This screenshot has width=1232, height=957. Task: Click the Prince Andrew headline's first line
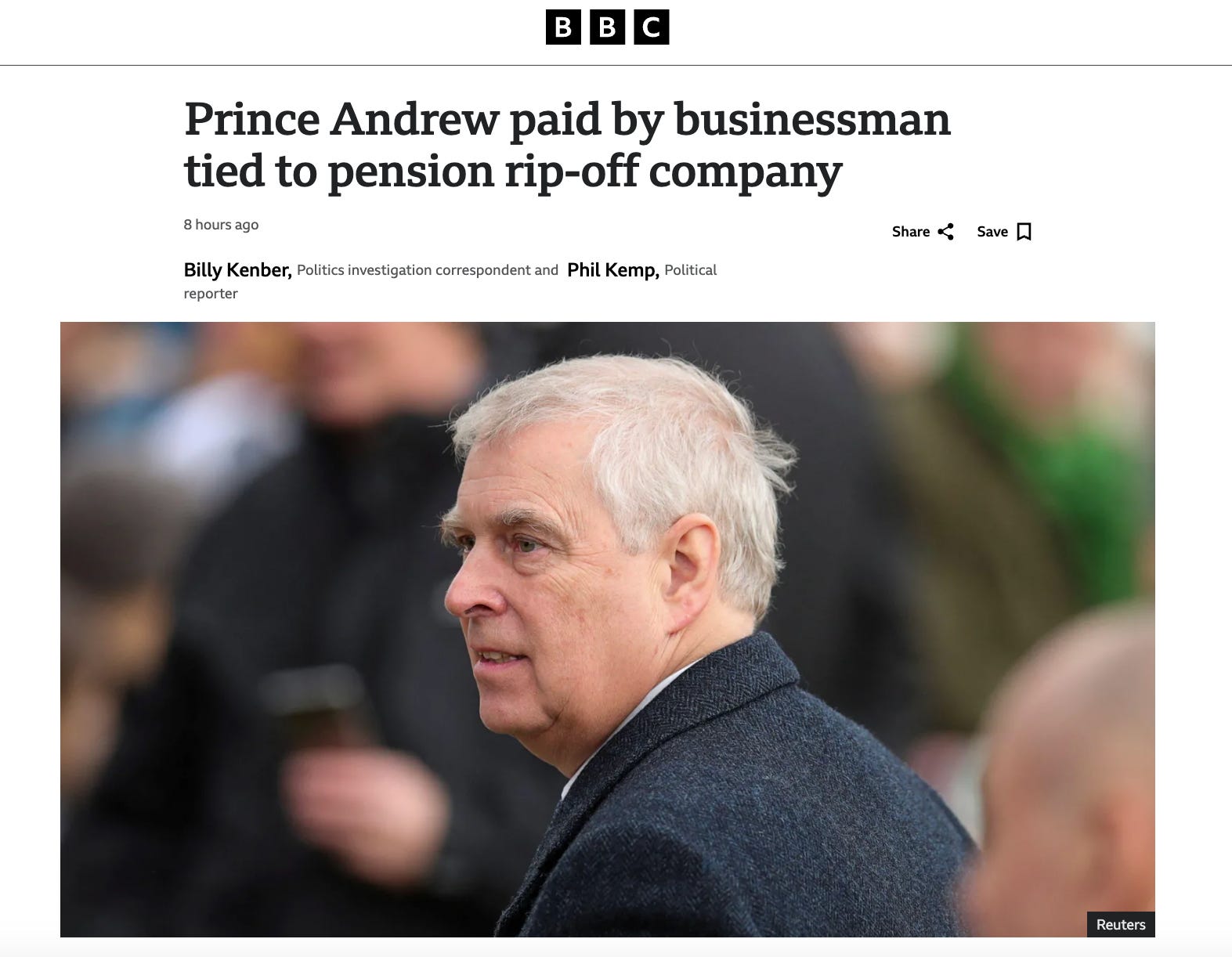click(567, 119)
